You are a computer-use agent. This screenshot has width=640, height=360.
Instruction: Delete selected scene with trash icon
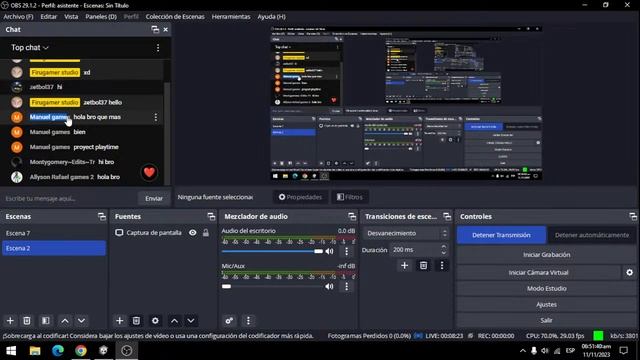click(27, 321)
